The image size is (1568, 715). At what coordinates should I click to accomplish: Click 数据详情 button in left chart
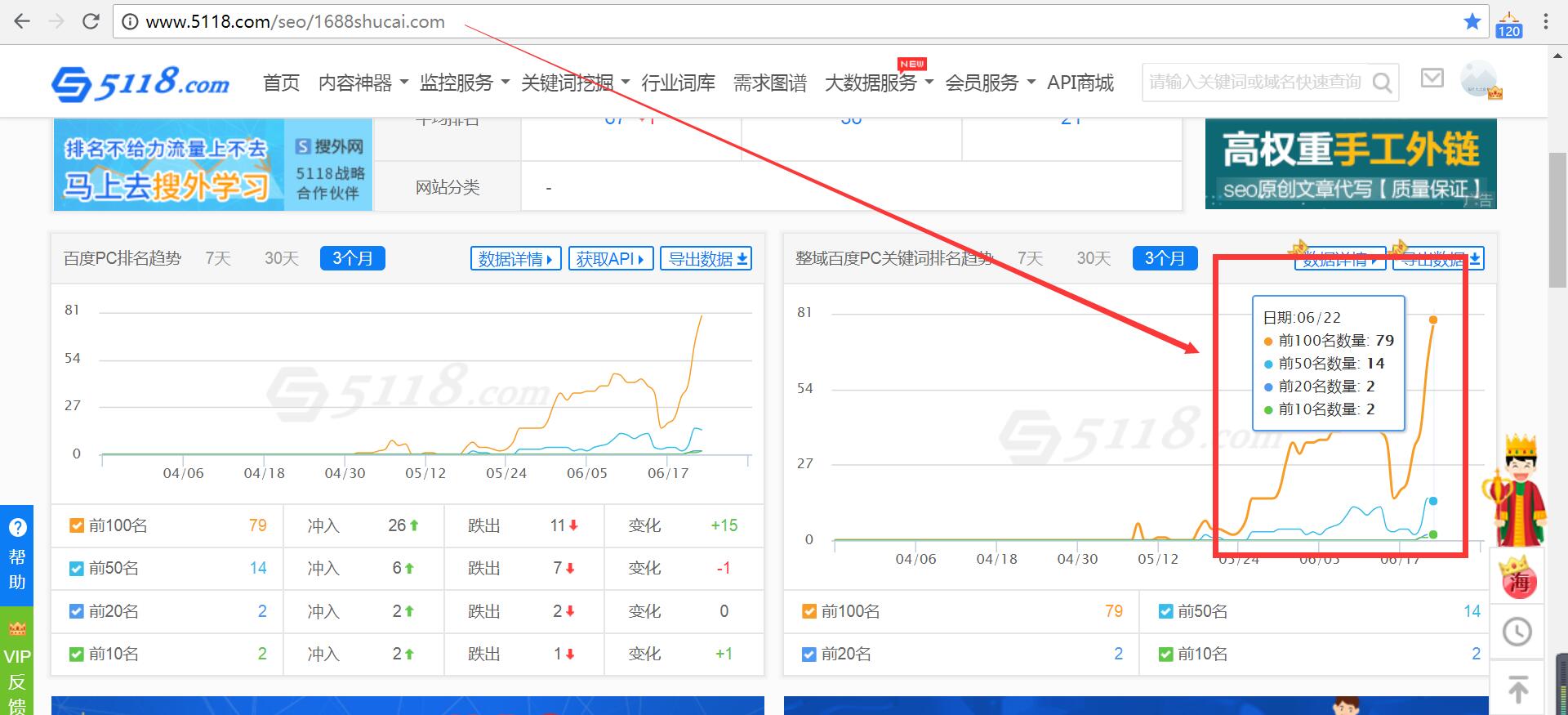[516, 258]
